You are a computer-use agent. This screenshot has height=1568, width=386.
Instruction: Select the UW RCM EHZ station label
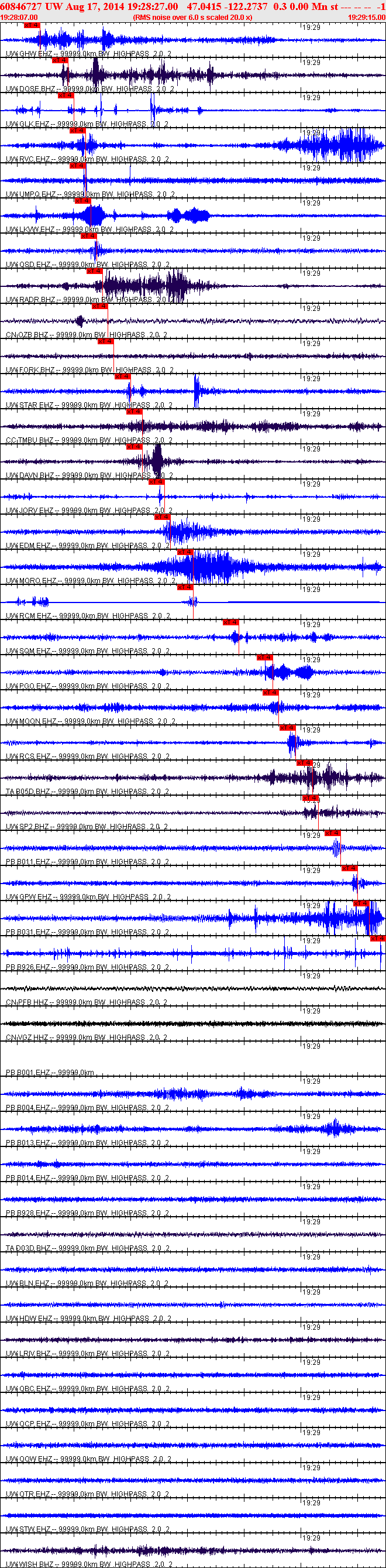click(x=88, y=616)
